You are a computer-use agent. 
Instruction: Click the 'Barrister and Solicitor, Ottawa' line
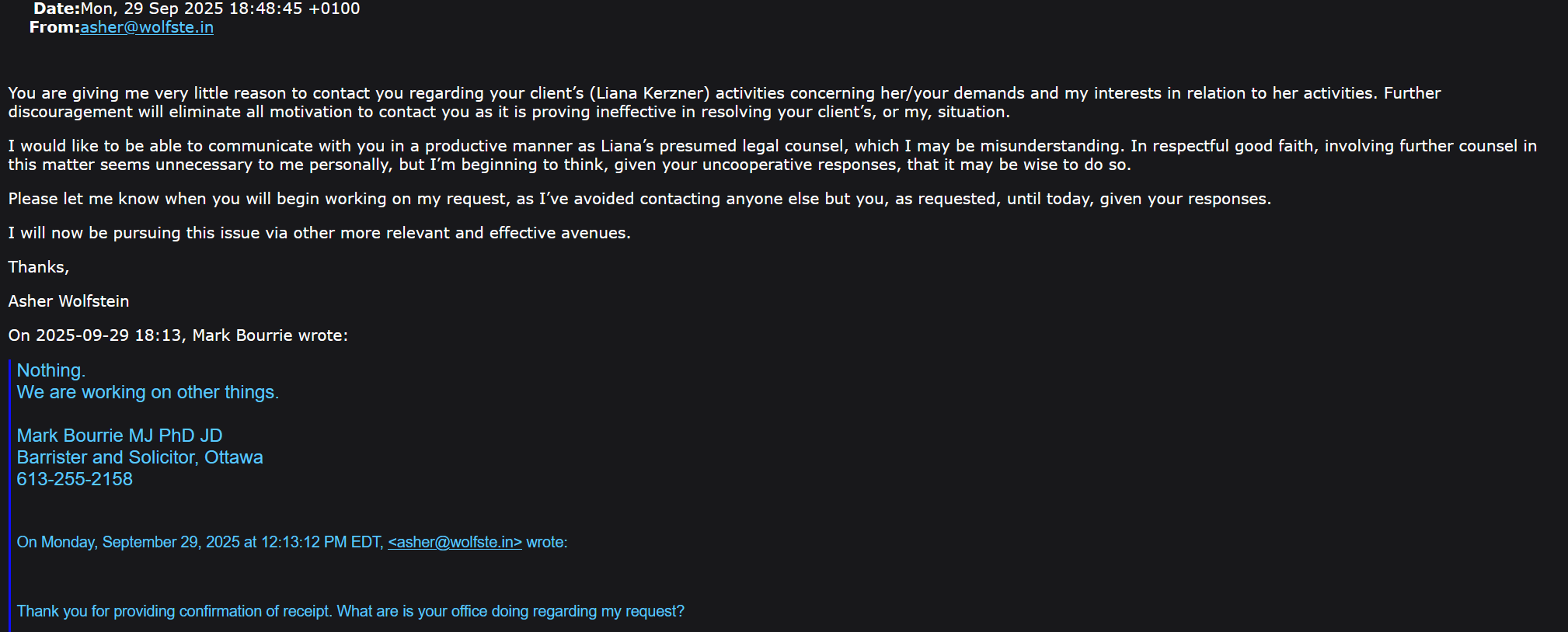[140, 457]
